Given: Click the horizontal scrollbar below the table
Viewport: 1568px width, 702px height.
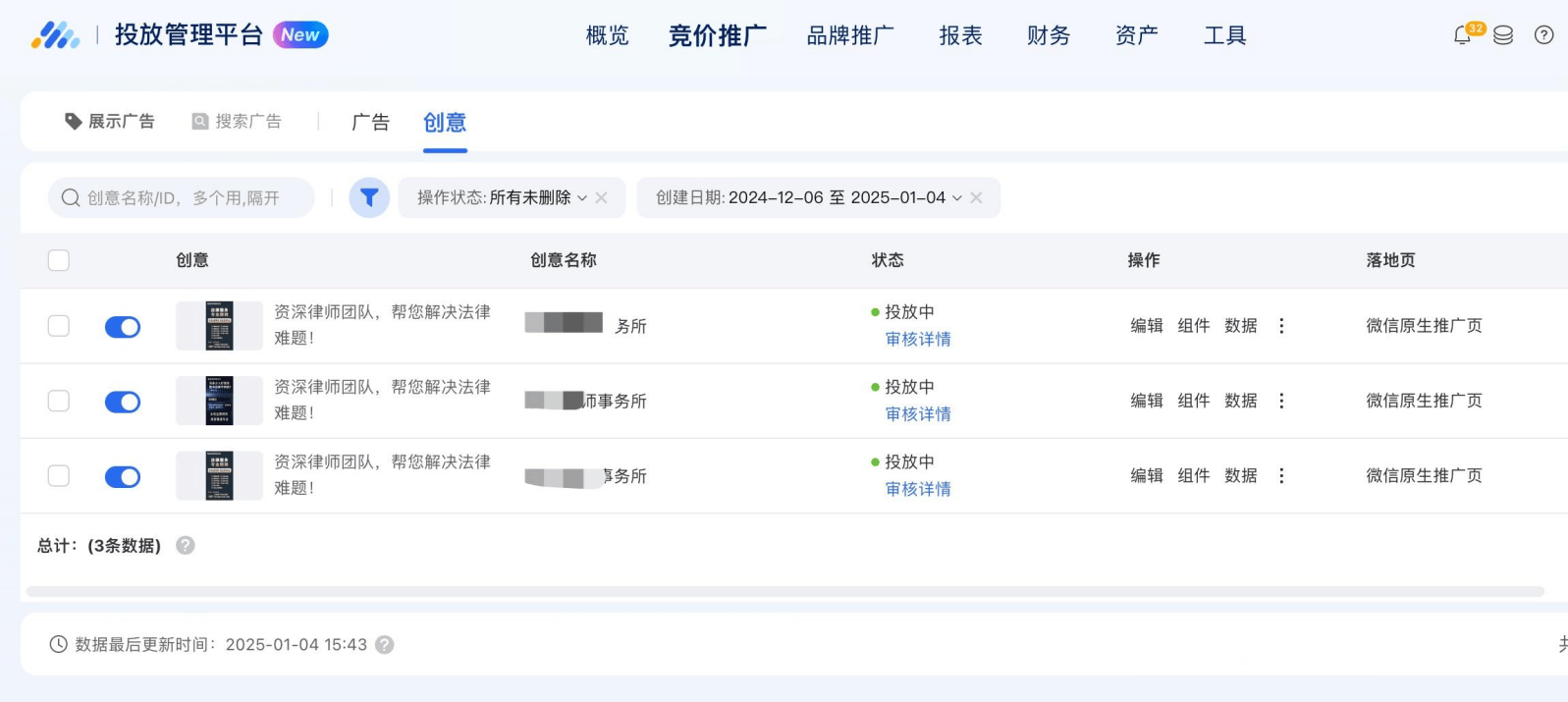Looking at the screenshot, I should (784, 592).
